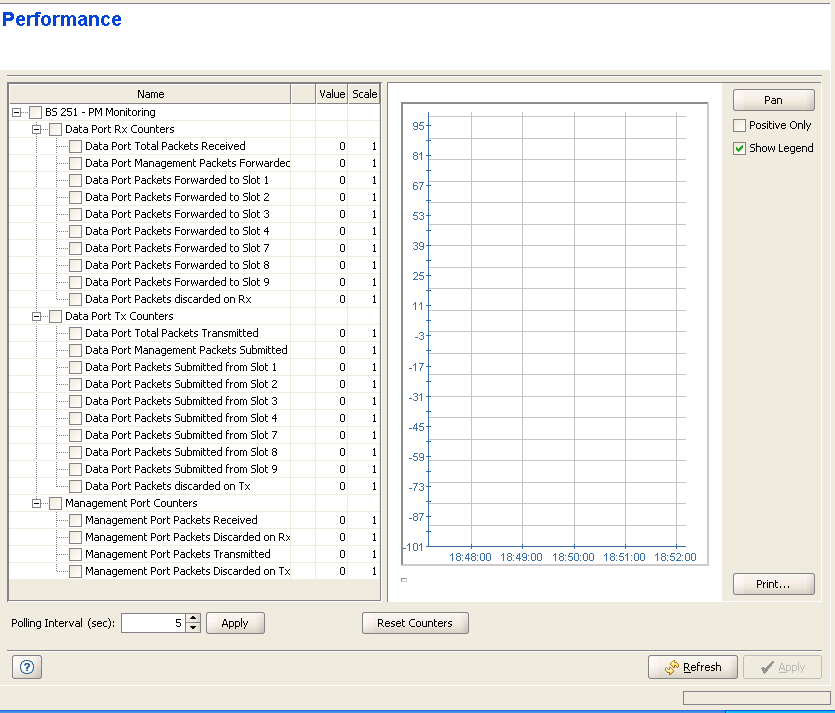The height and width of the screenshot is (713, 835).
Task: Click the Scale column header
Action: click(364, 94)
